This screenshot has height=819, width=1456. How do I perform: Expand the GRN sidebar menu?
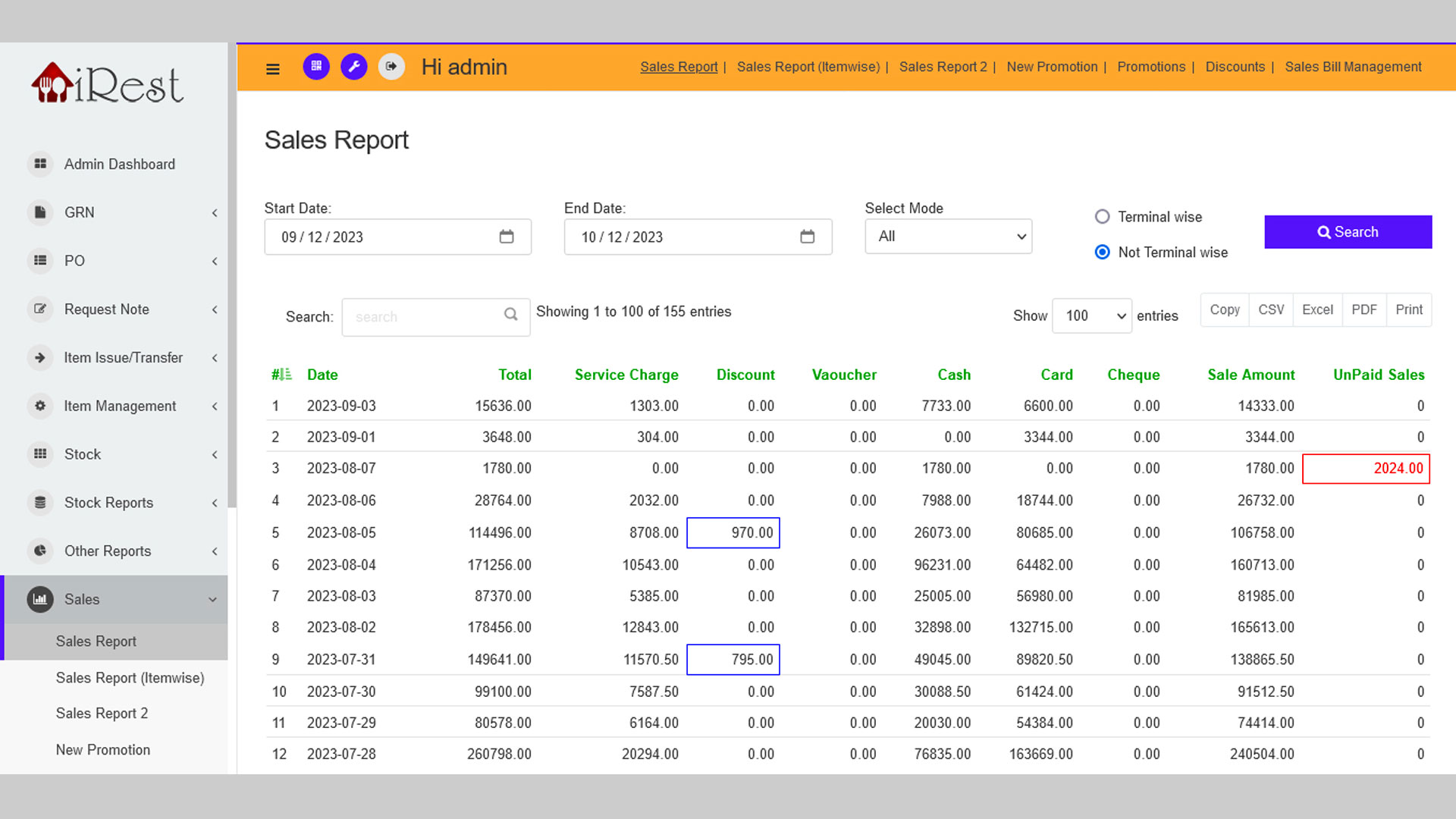215,213
